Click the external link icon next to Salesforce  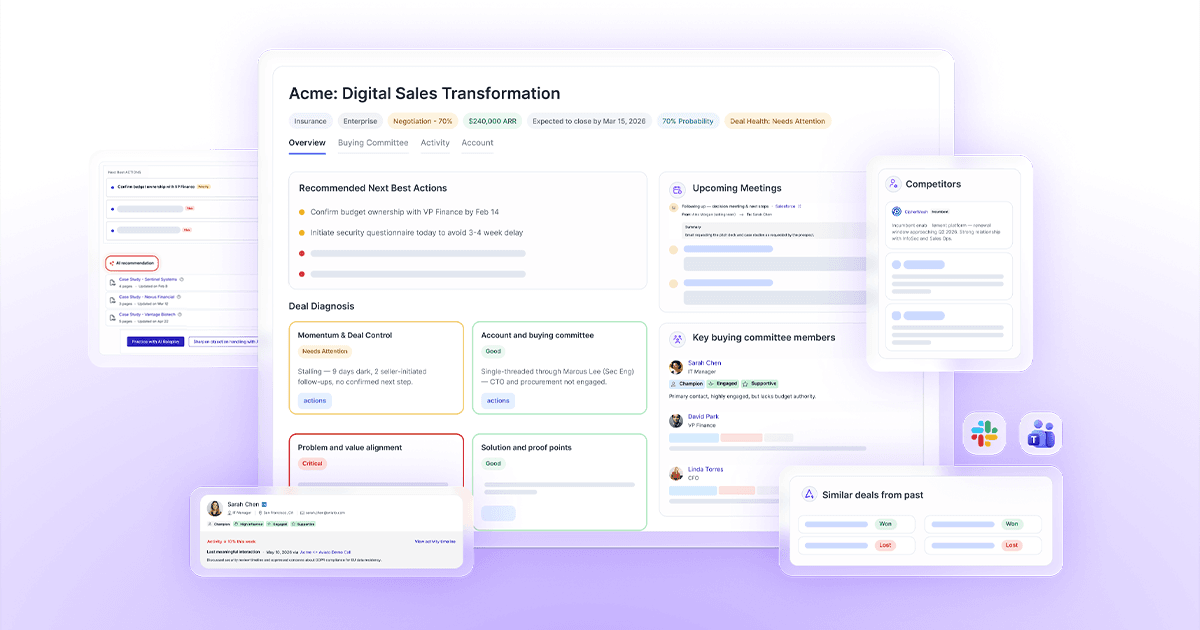799,206
